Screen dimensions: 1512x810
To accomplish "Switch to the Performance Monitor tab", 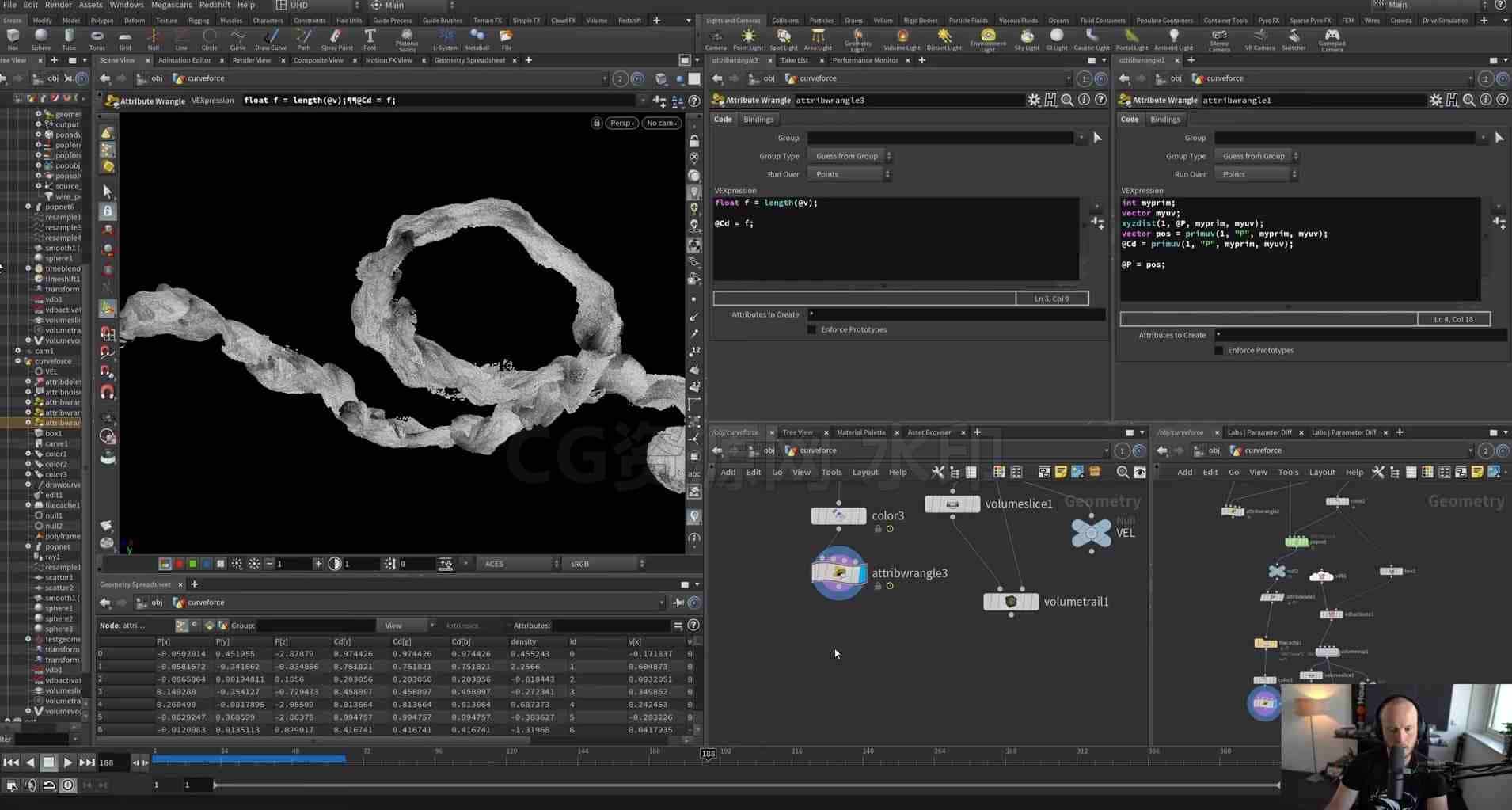I will [865, 60].
